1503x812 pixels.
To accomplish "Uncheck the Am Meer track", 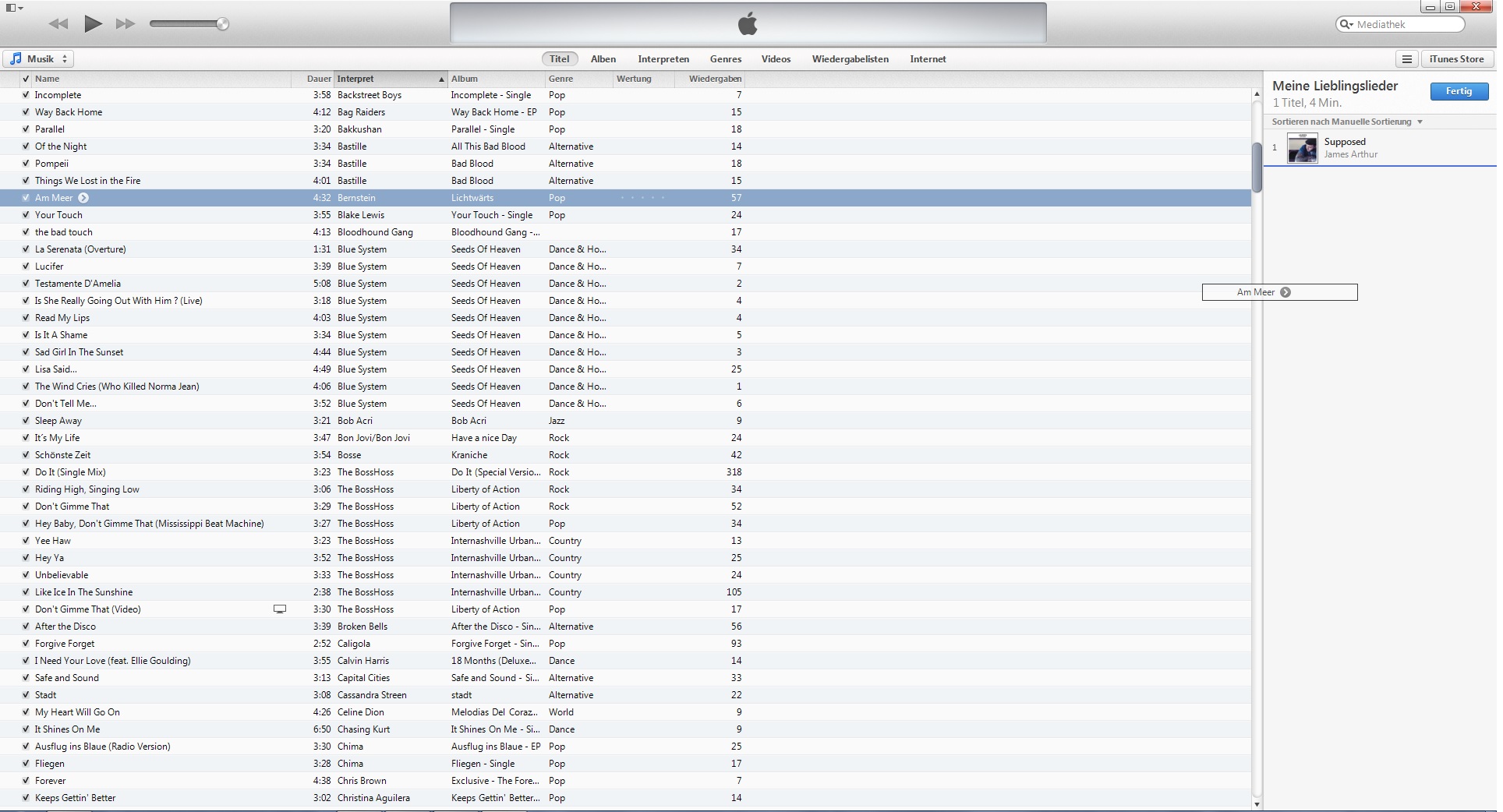I will coord(26,198).
